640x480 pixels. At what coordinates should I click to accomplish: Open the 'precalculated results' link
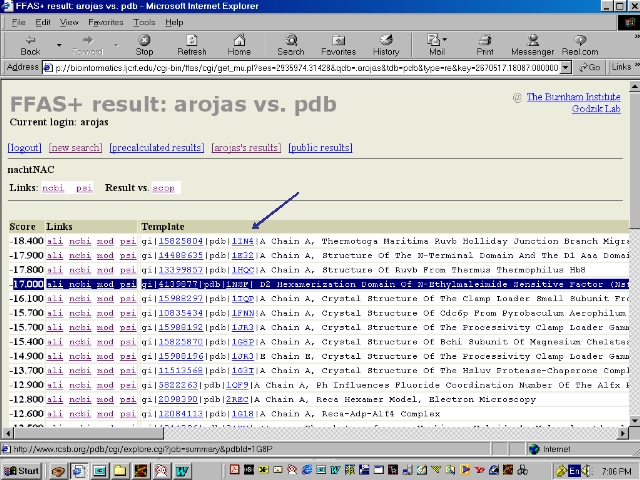click(157, 148)
